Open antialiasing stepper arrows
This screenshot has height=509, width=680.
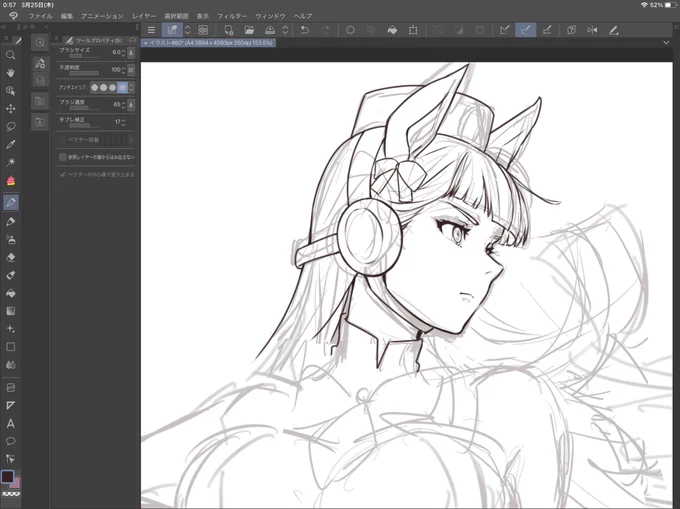pyautogui.click(x=131, y=88)
